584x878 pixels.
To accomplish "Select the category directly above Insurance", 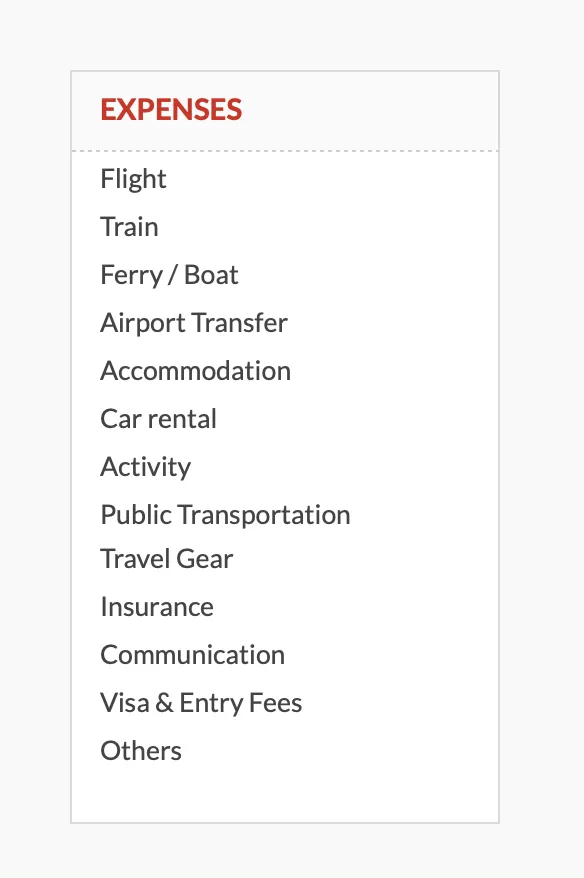I will [x=166, y=559].
